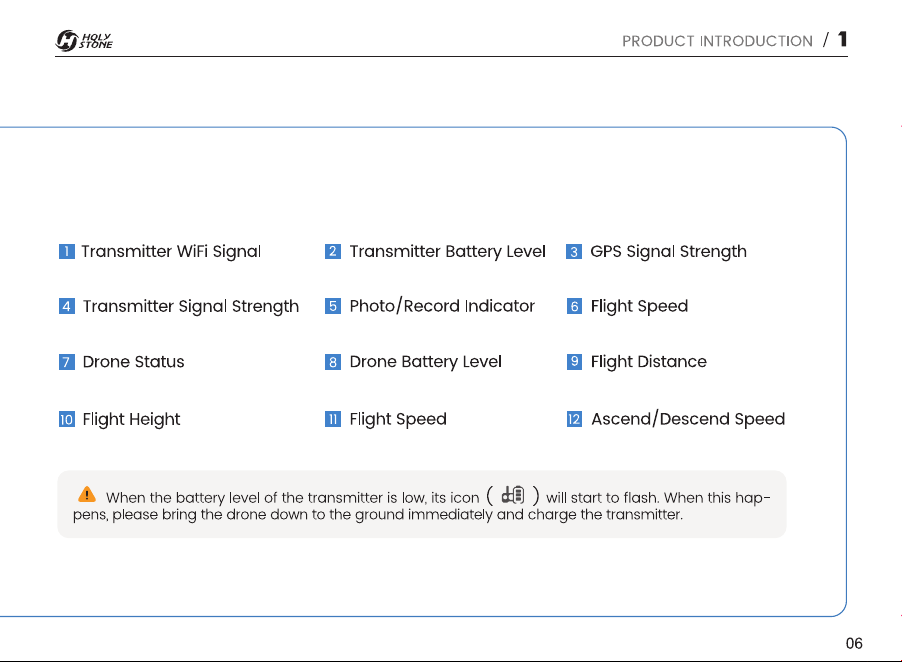Click the blue number 2 badge
Image resolution: width=902 pixels, height=662 pixels.
click(x=332, y=251)
